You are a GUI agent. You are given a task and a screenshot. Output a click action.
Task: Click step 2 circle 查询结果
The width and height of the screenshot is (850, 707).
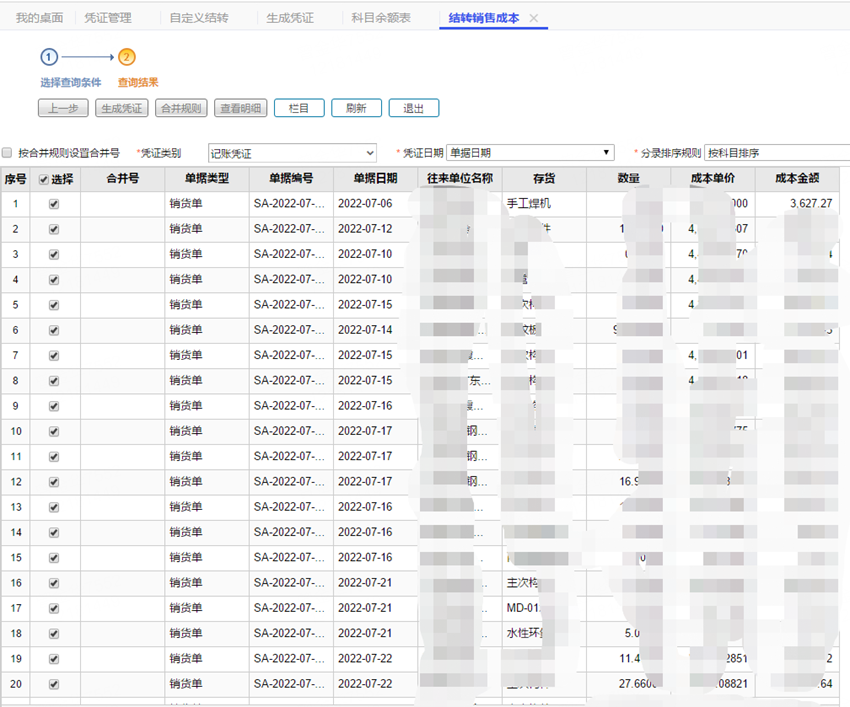127,57
